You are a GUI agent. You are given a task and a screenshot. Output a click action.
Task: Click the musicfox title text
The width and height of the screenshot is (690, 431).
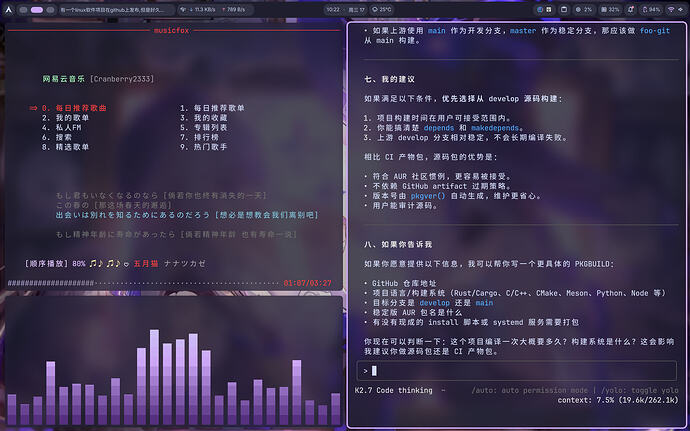coord(172,30)
